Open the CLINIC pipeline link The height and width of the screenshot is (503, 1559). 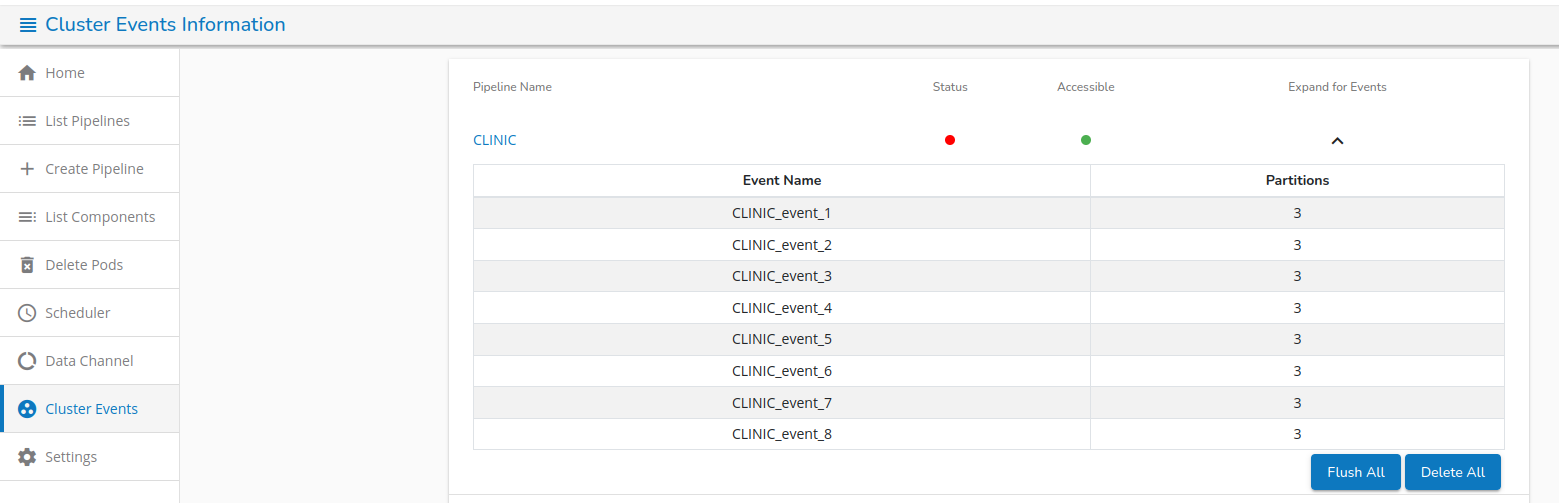(495, 140)
